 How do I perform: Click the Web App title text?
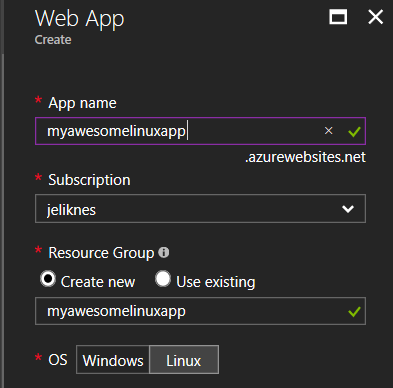click(x=80, y=19)
